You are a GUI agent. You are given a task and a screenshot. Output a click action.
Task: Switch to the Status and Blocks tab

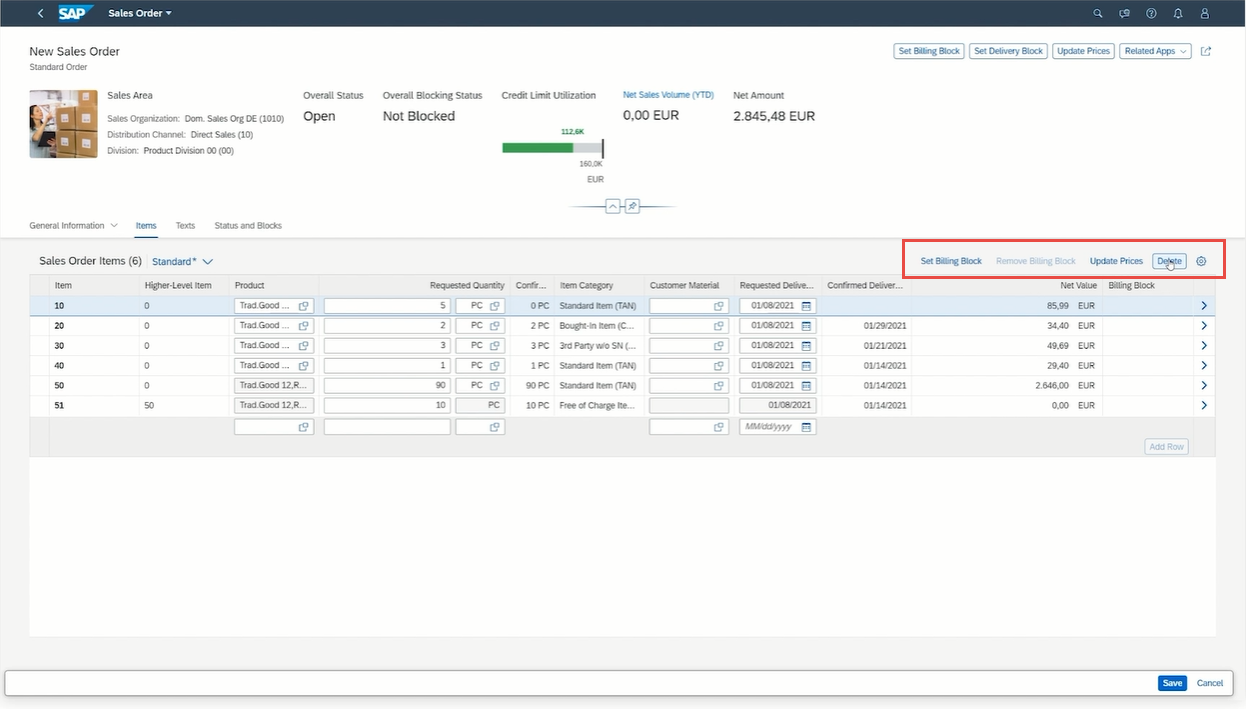pyautogui.click(x=247, y=225)
